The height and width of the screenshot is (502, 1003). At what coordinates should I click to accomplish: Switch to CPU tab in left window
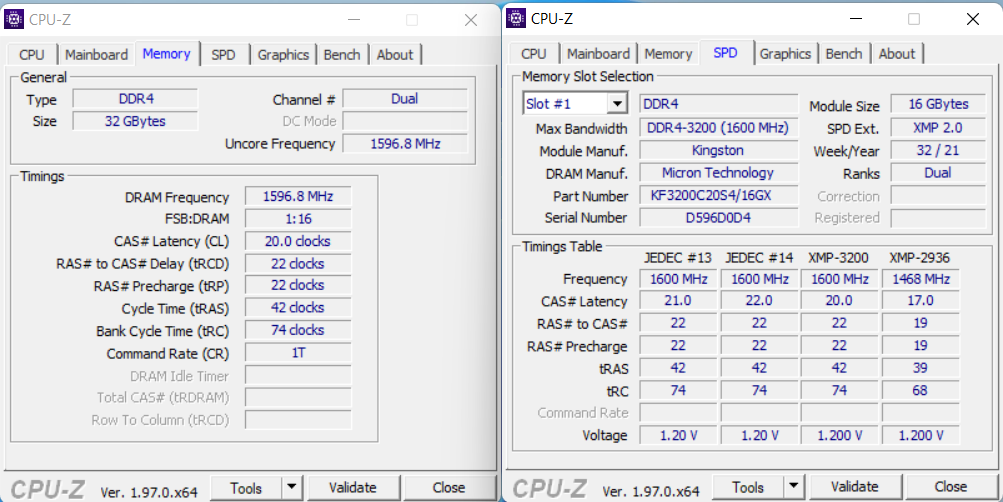32,55
